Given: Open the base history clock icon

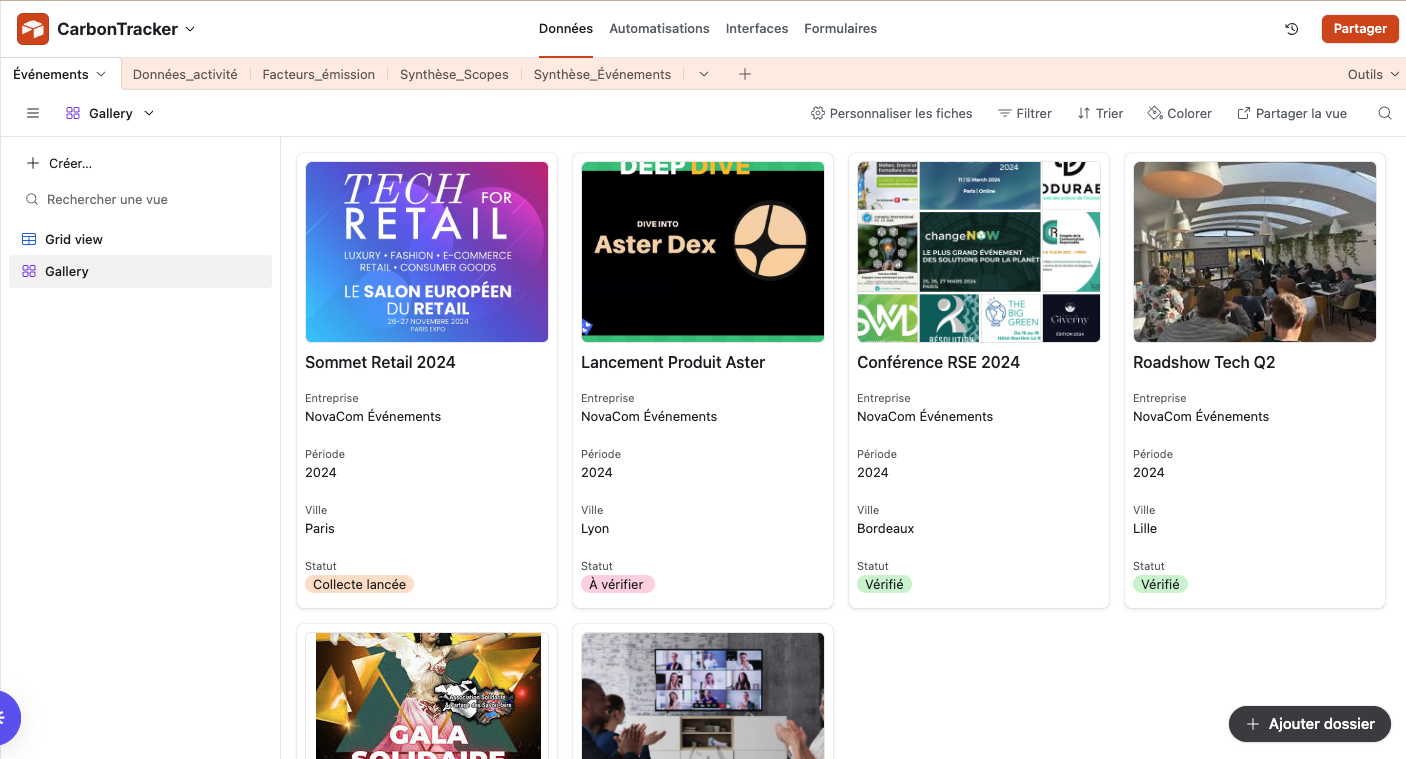Looking at the screenshot, I should point(1291,29).
